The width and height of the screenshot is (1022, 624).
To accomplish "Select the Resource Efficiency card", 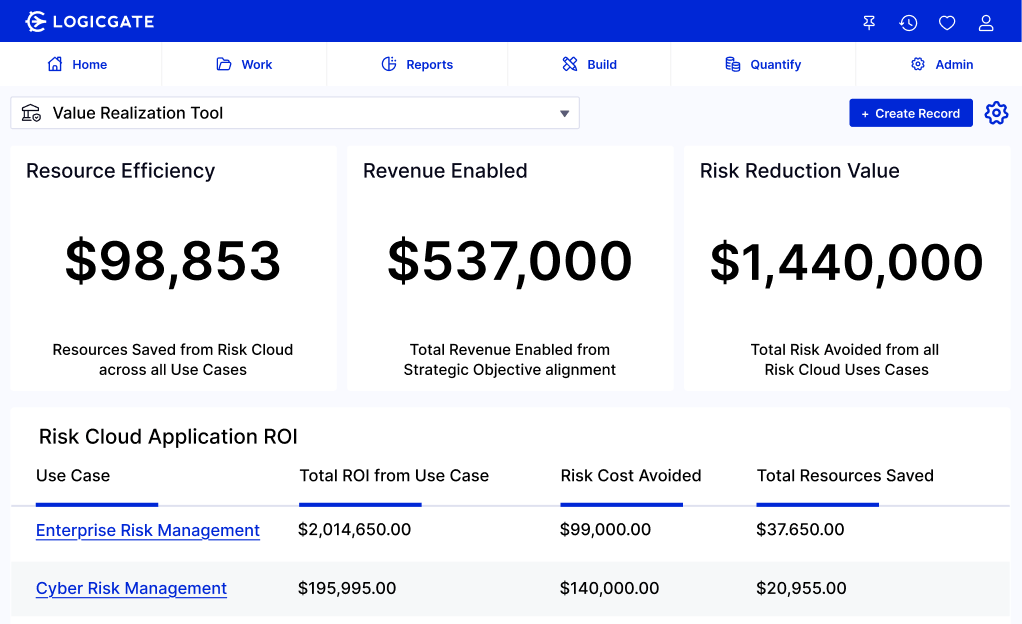I will [x=173, y=268].
